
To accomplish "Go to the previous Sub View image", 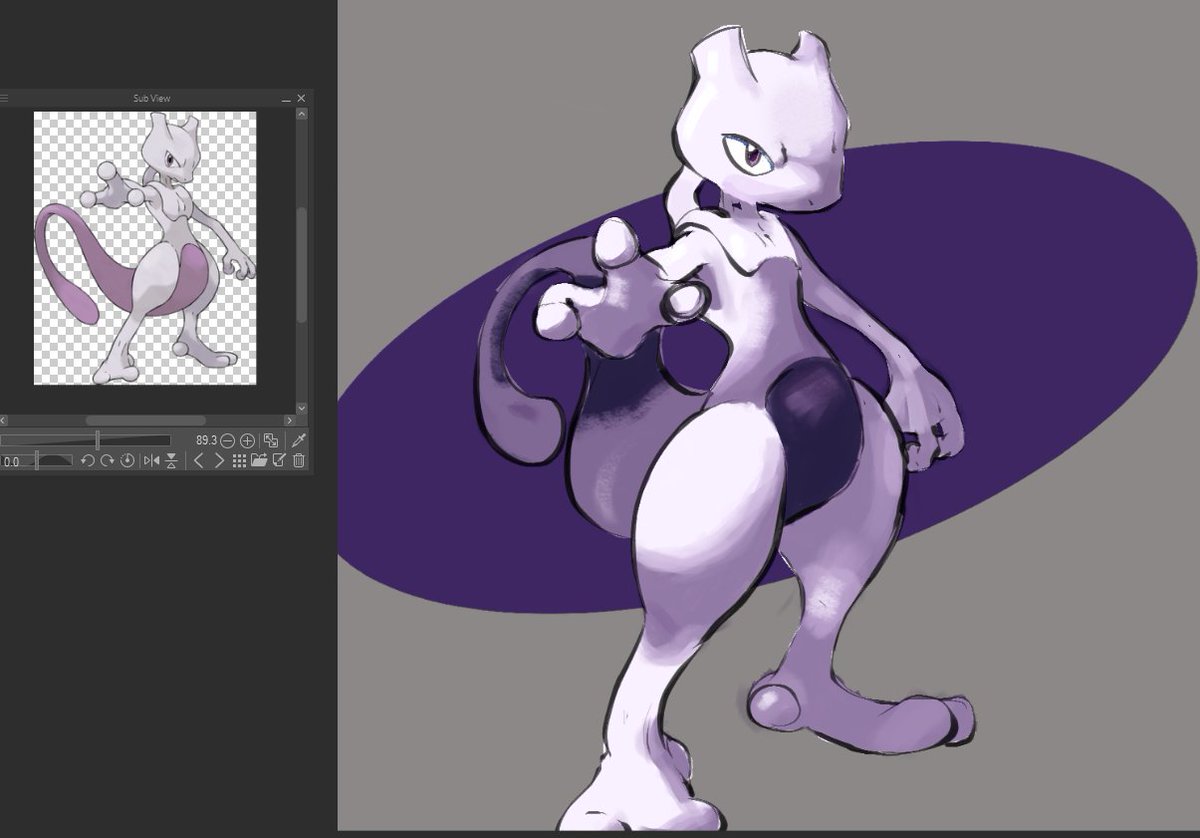I will click(x=198, y=460).
